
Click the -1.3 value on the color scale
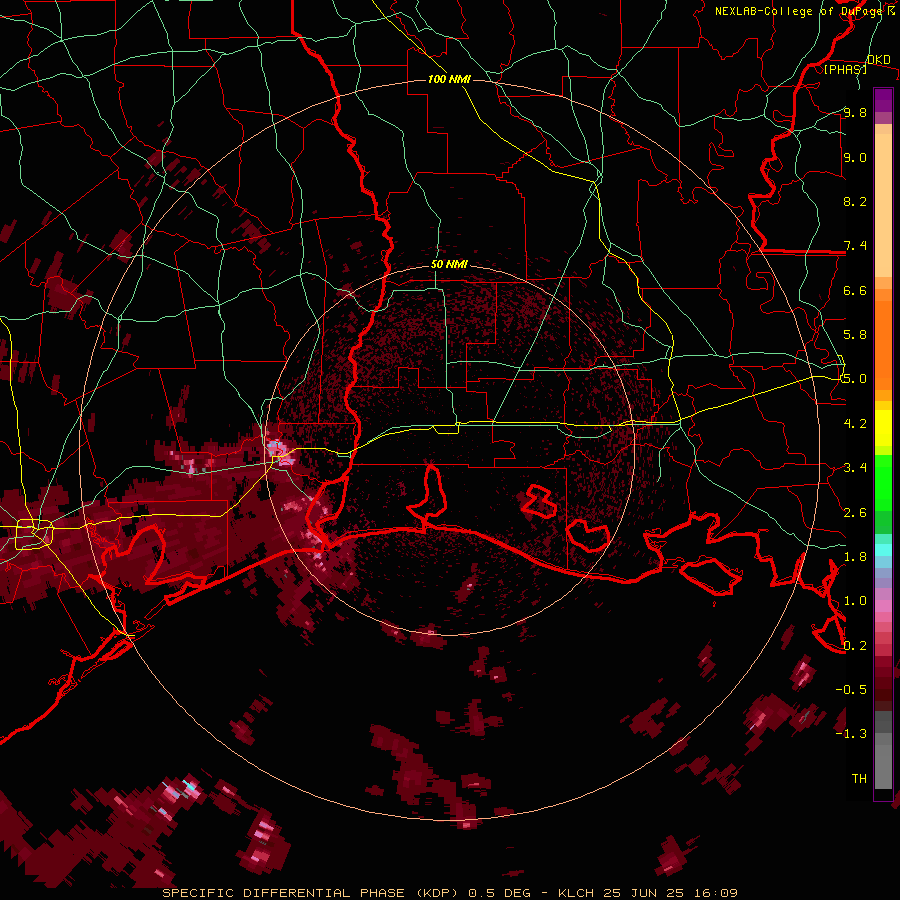click(x=851, y=734)
